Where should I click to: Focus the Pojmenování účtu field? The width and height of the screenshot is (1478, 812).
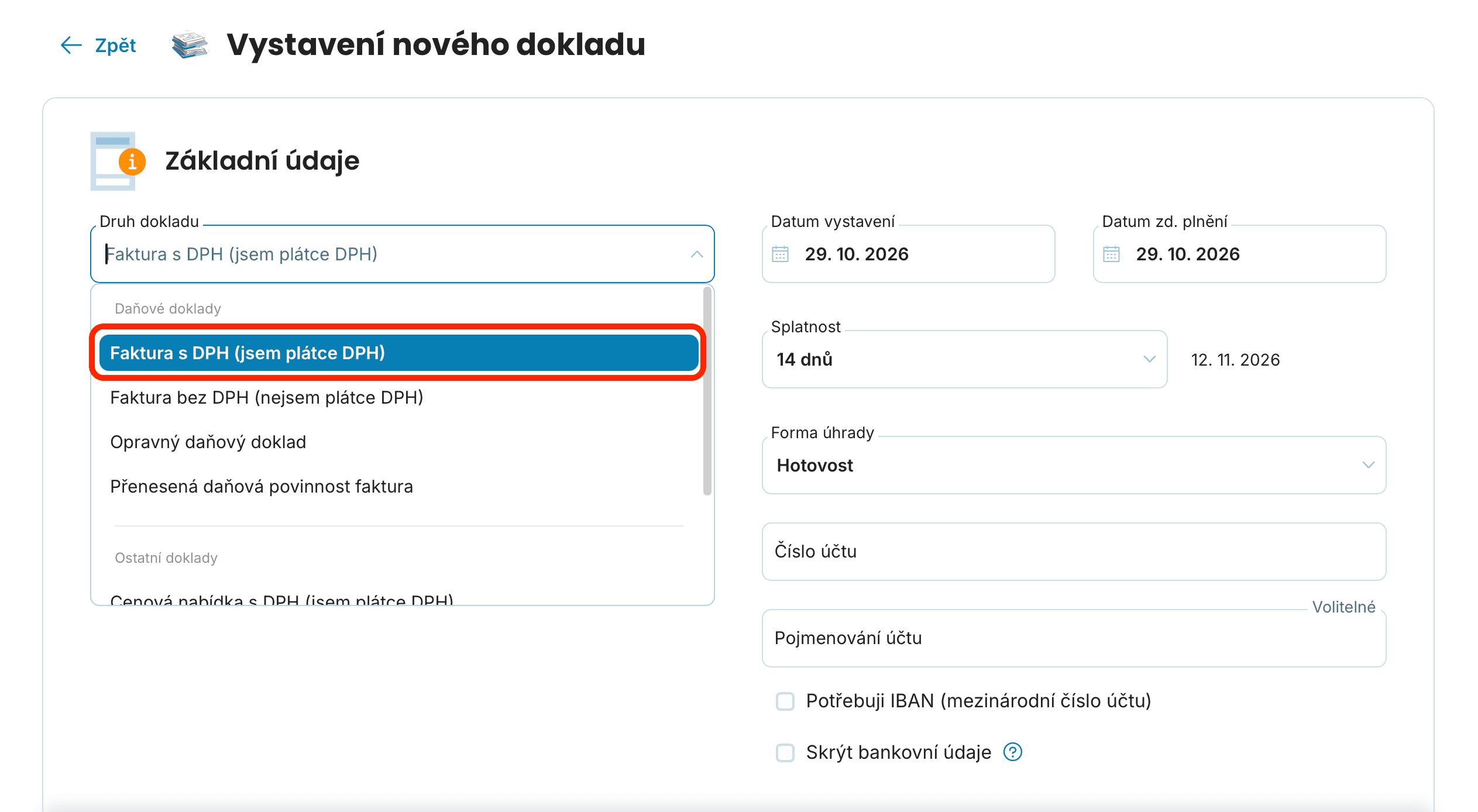point(1074,638)
